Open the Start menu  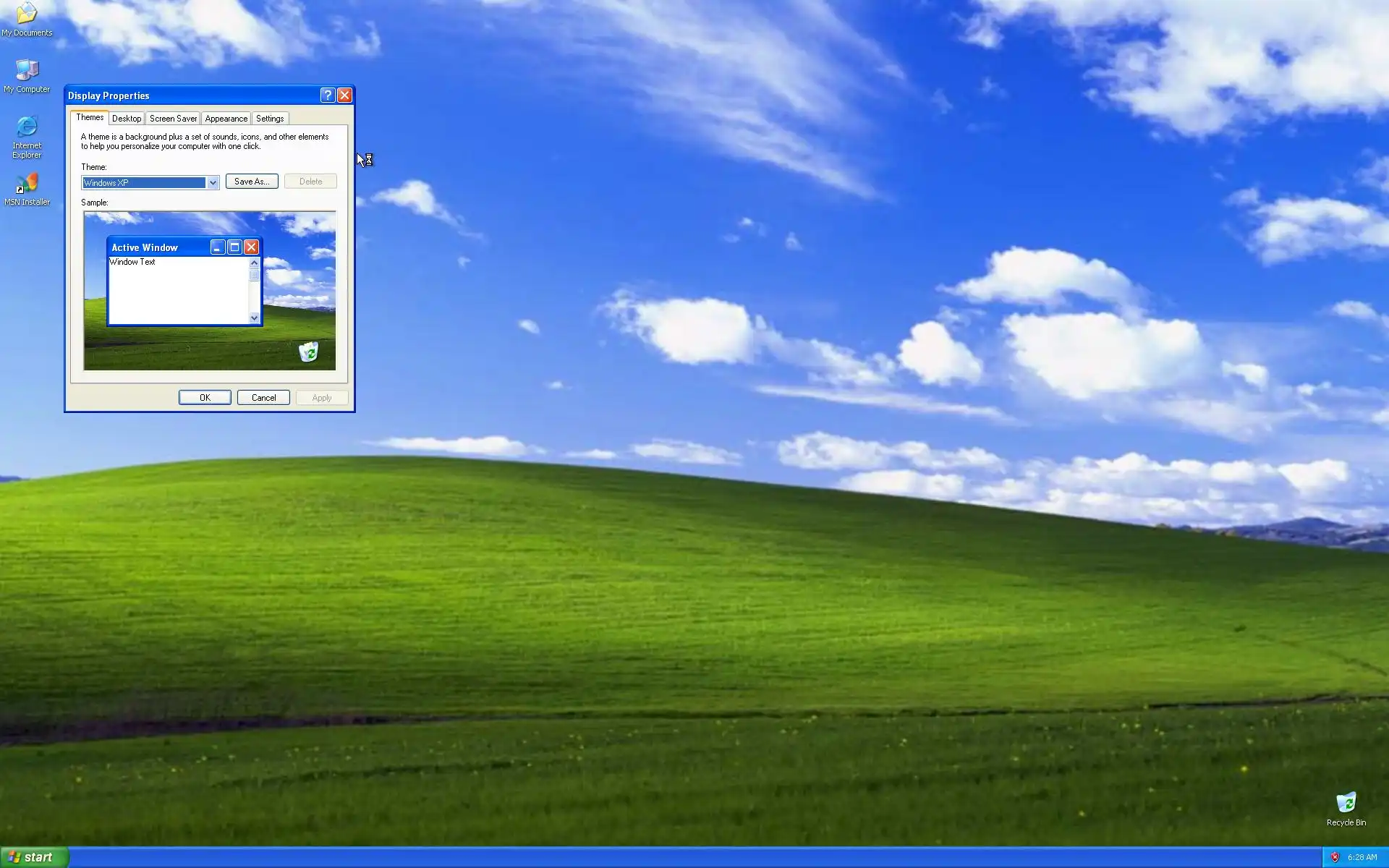click(x=33, y=857)
